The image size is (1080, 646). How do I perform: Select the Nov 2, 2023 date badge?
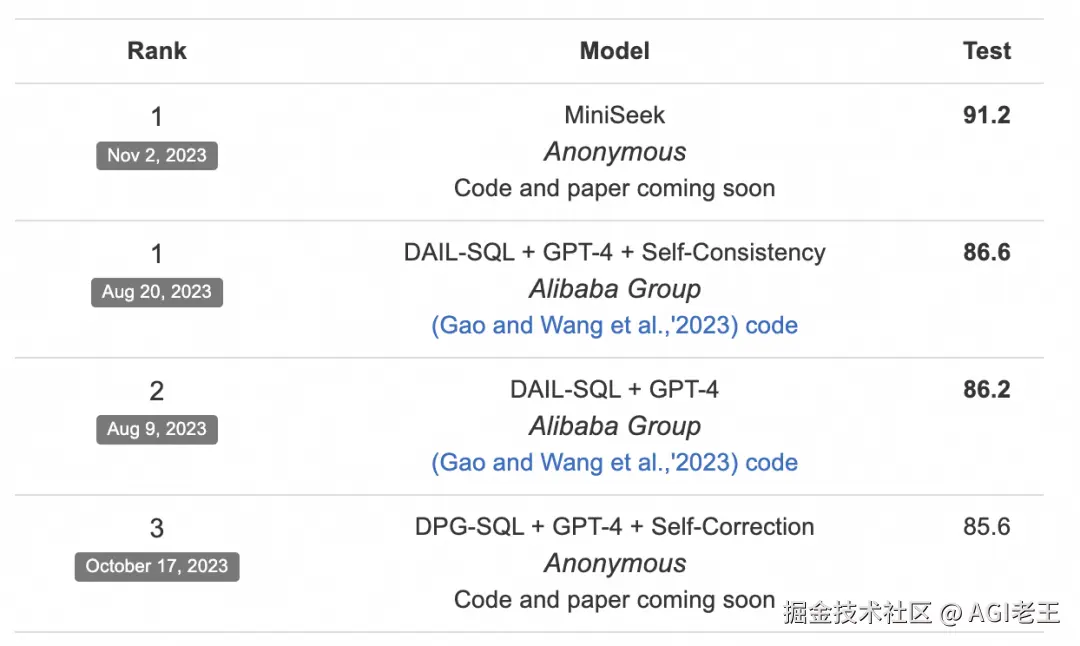coord(157,156)
